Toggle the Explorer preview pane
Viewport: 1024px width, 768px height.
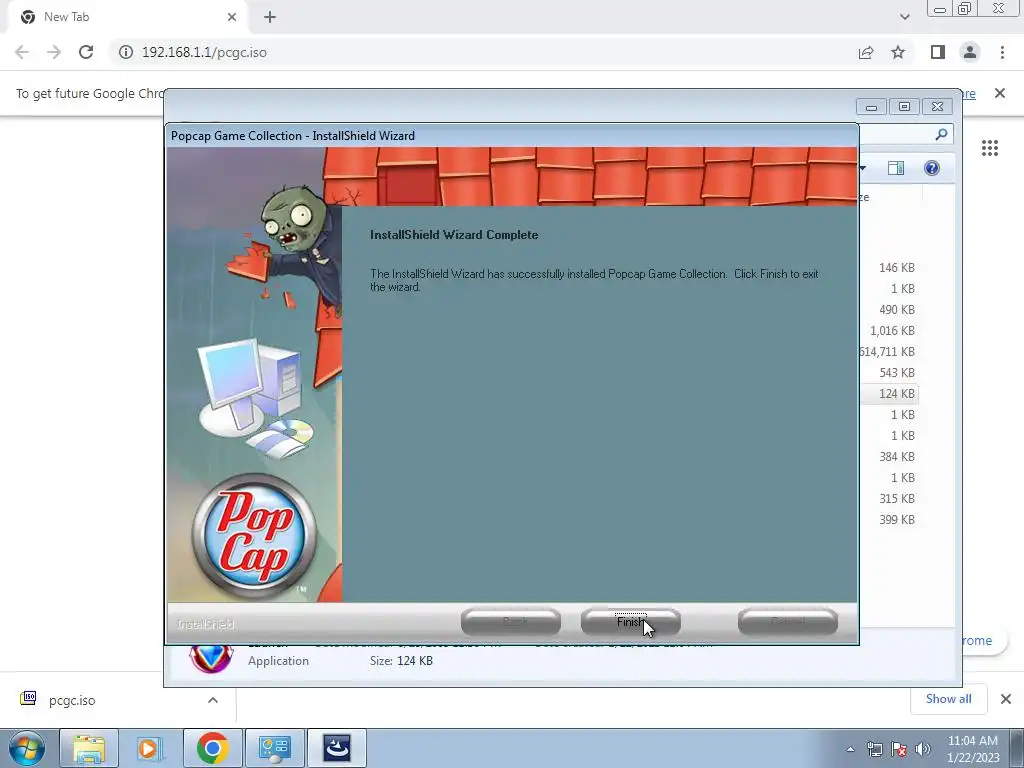pyautogui.click(x=896, y=168)
